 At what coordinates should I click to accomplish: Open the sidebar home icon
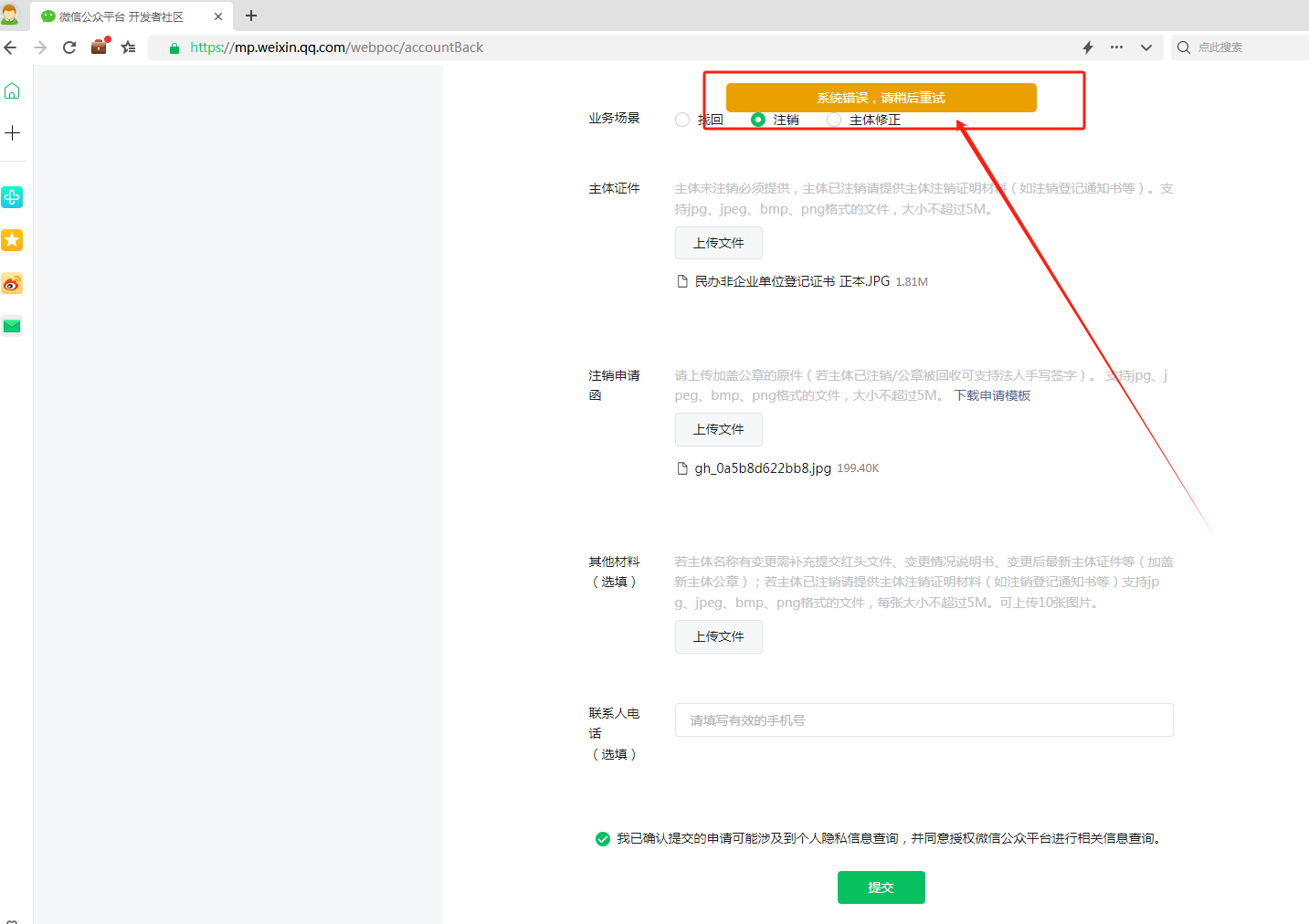pos(12,90)
